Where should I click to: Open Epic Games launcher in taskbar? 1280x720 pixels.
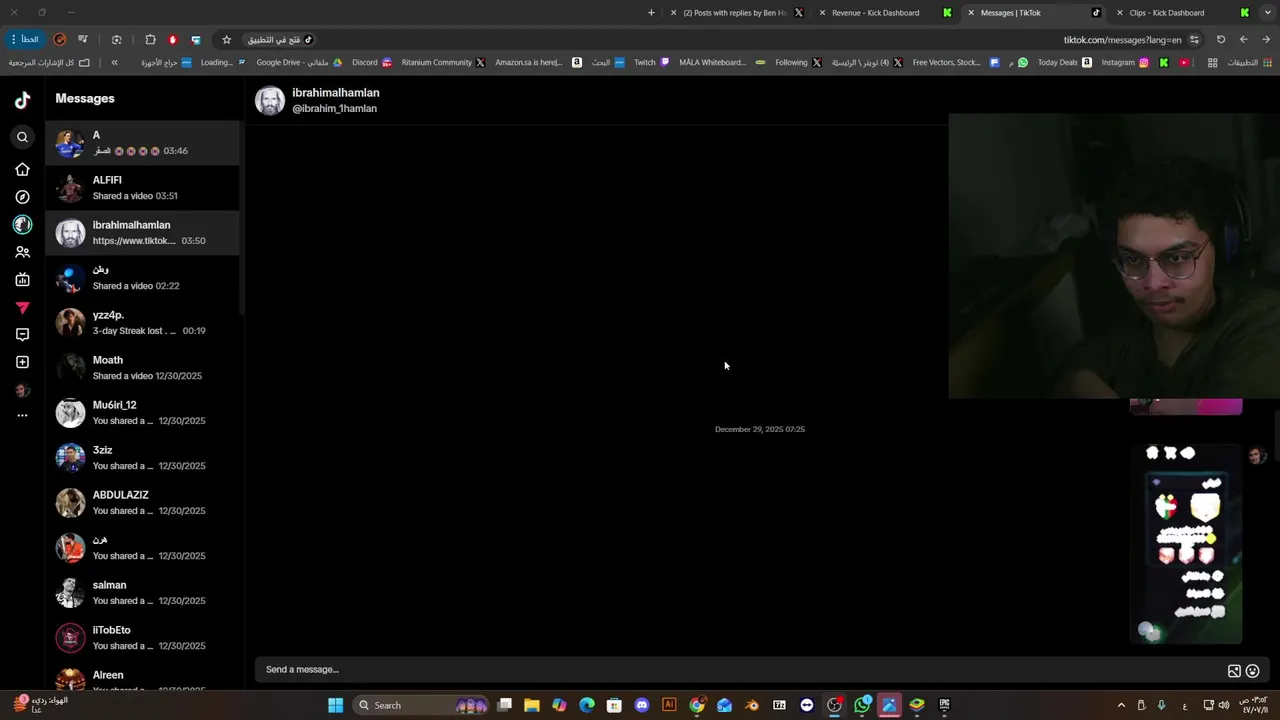[x=944, y=705]
